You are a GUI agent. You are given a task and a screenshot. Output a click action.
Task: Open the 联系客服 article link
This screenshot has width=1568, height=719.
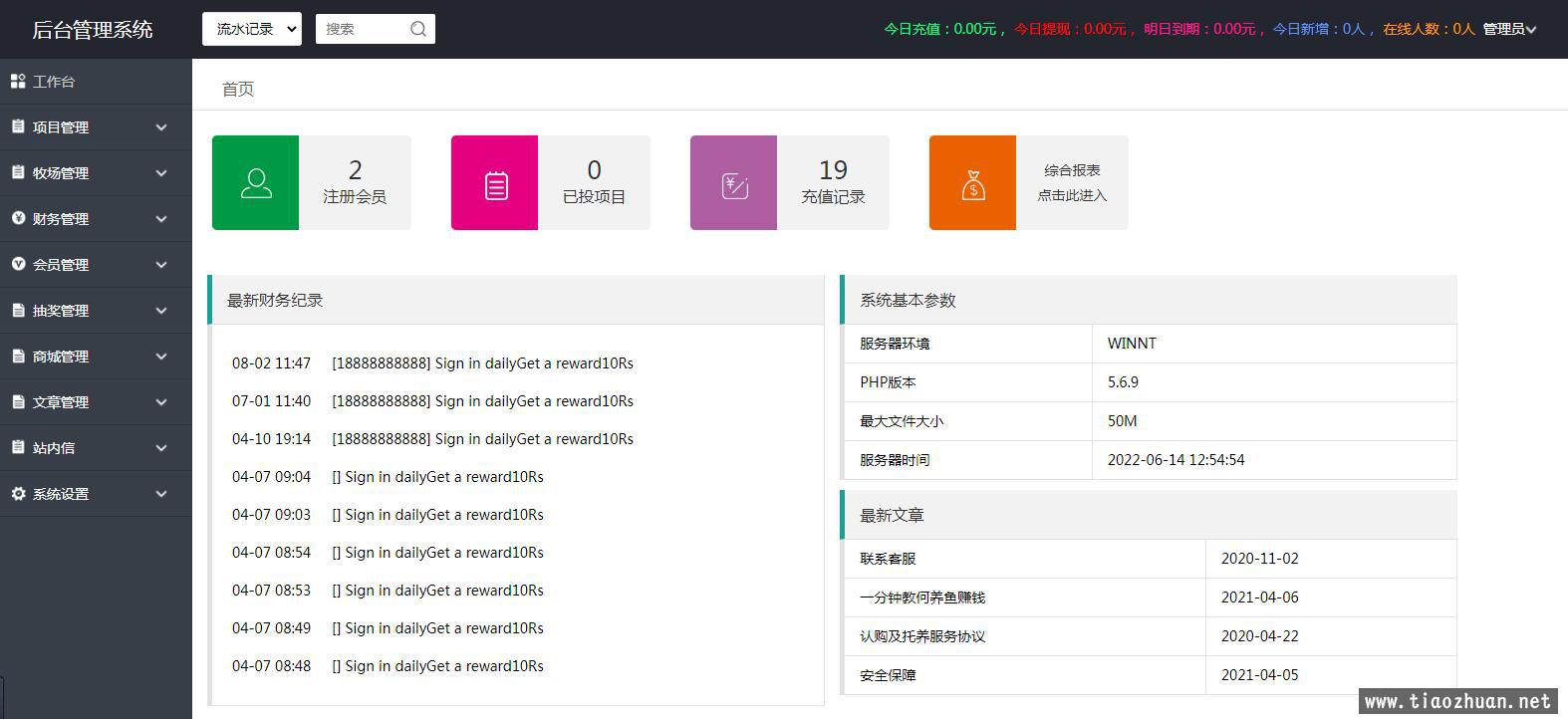point(888,559)
